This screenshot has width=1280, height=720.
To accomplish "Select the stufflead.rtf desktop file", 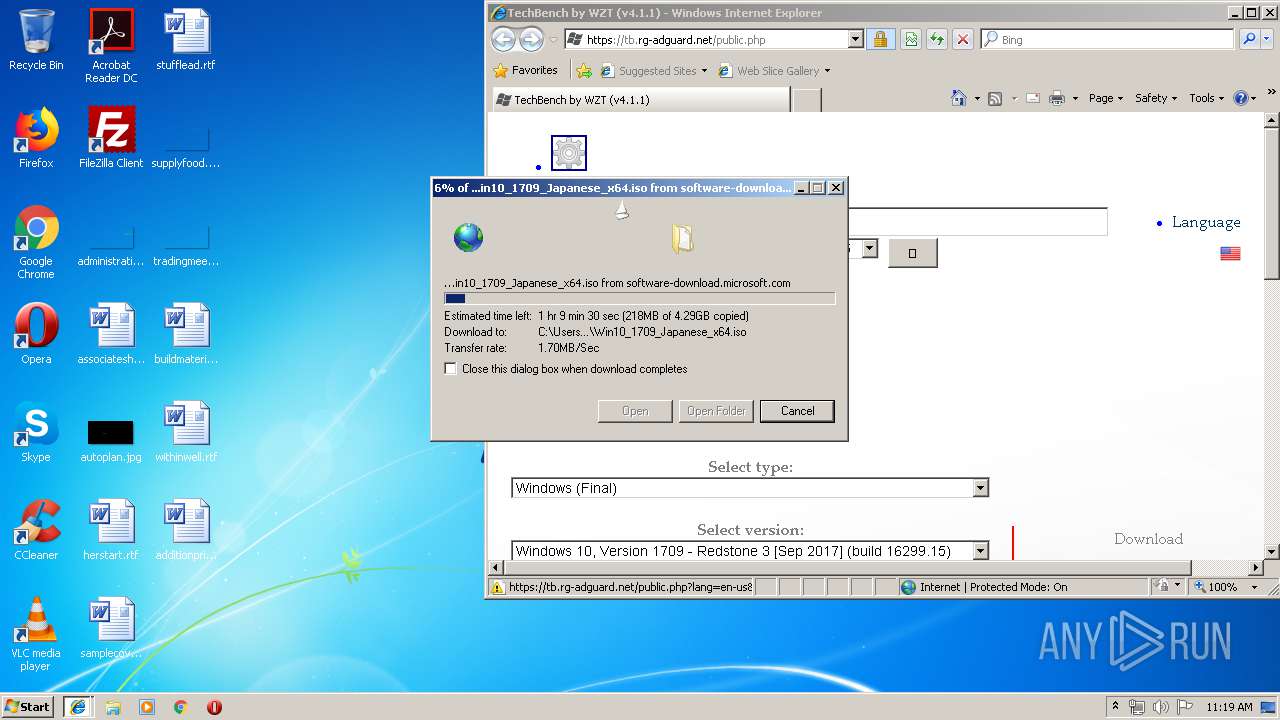I will point(186,40).
